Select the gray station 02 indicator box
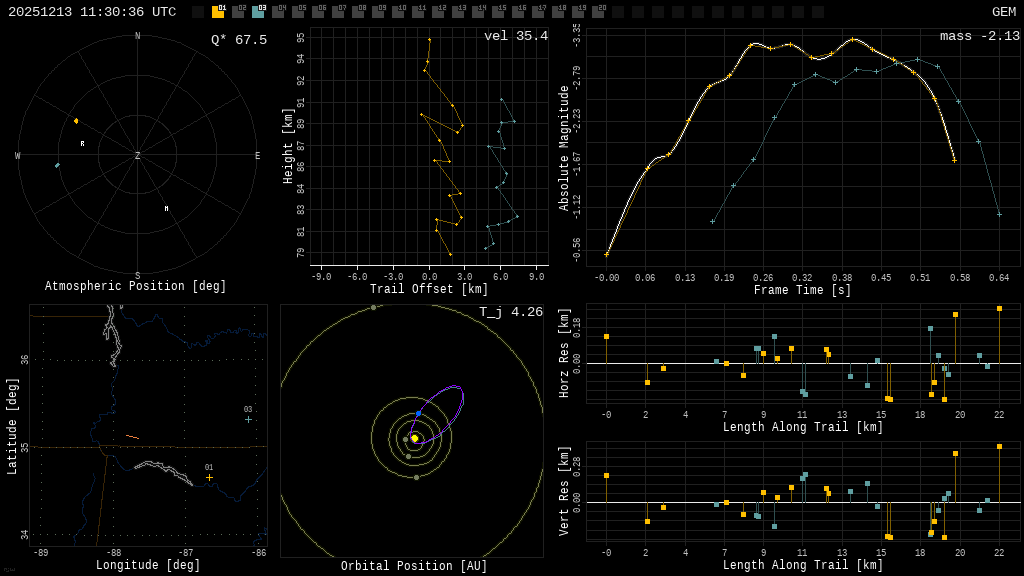This screenshot has width=1024, height=576. pos(238,12)
